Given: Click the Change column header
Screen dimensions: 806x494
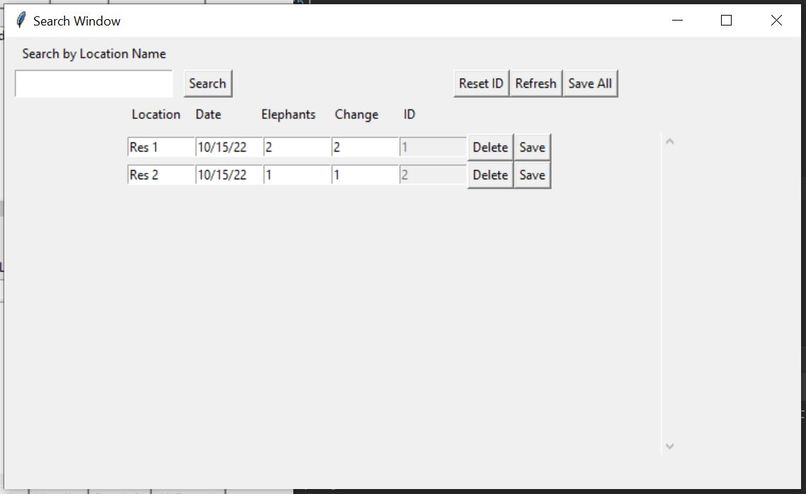Looking at the screenshot, I should pyautogui.click(x=356, y=115).
